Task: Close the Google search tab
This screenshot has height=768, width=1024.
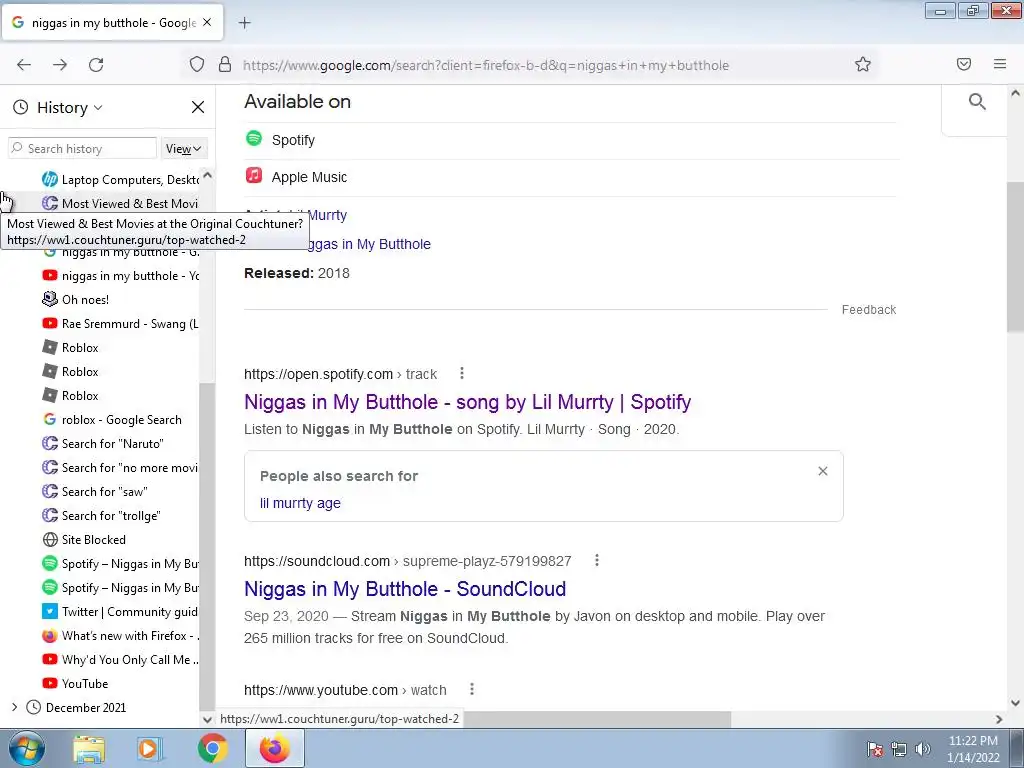Action: click(x=207, y=22)
